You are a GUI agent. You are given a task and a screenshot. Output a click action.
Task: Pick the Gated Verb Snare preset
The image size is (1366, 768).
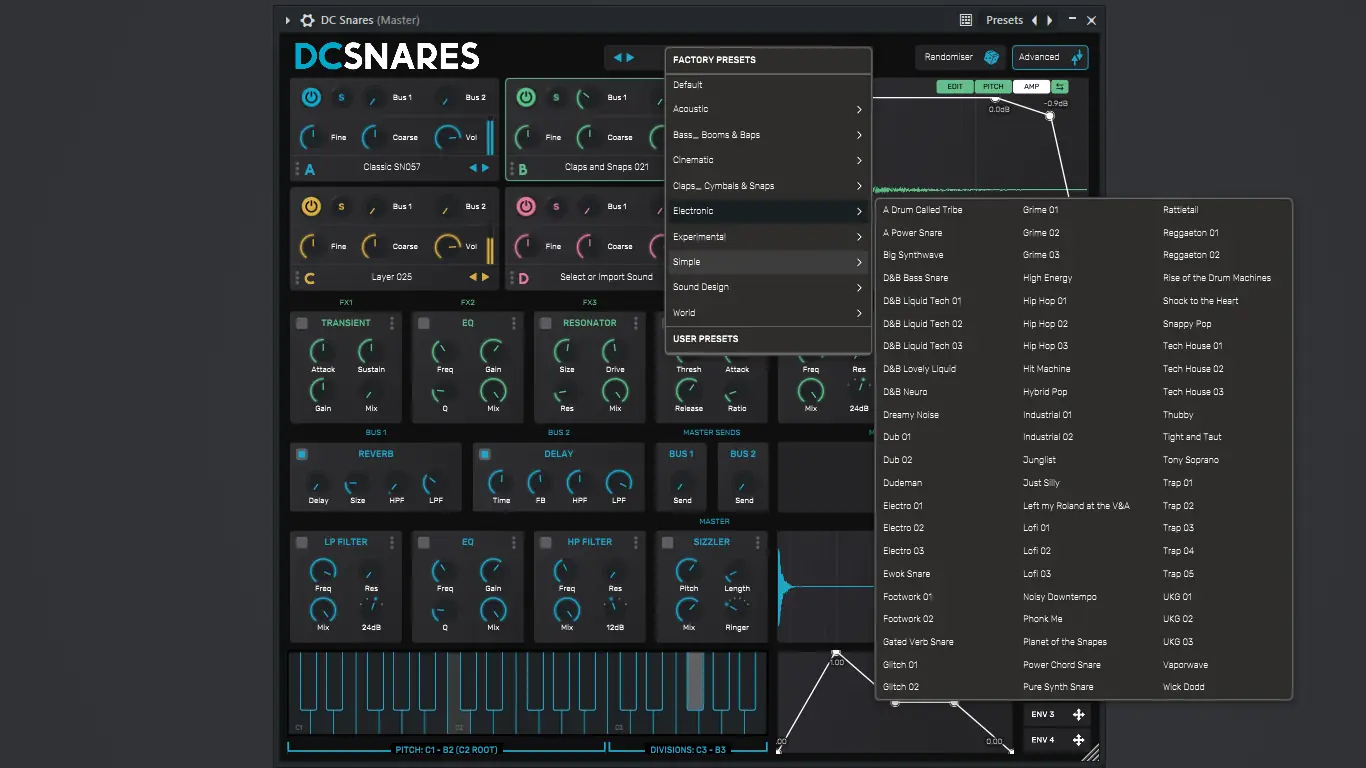click(x=918, y=642)
